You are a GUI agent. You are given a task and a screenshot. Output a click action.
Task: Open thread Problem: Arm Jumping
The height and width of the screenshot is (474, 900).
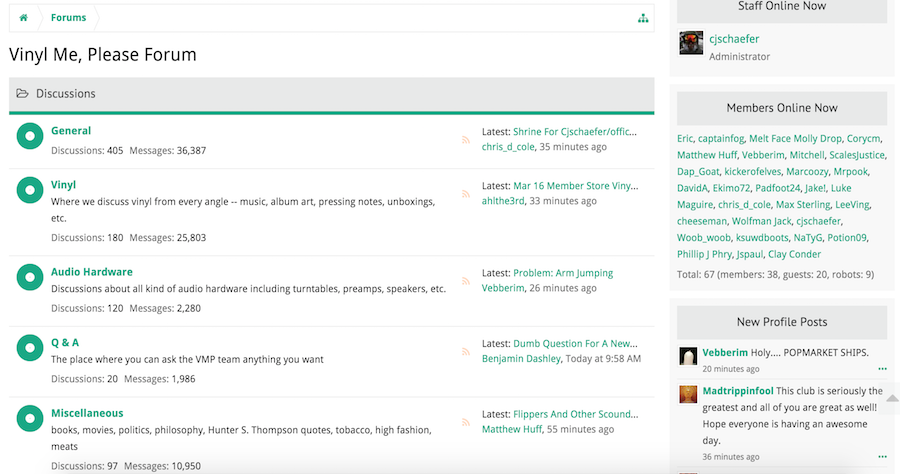coord(563,273)
